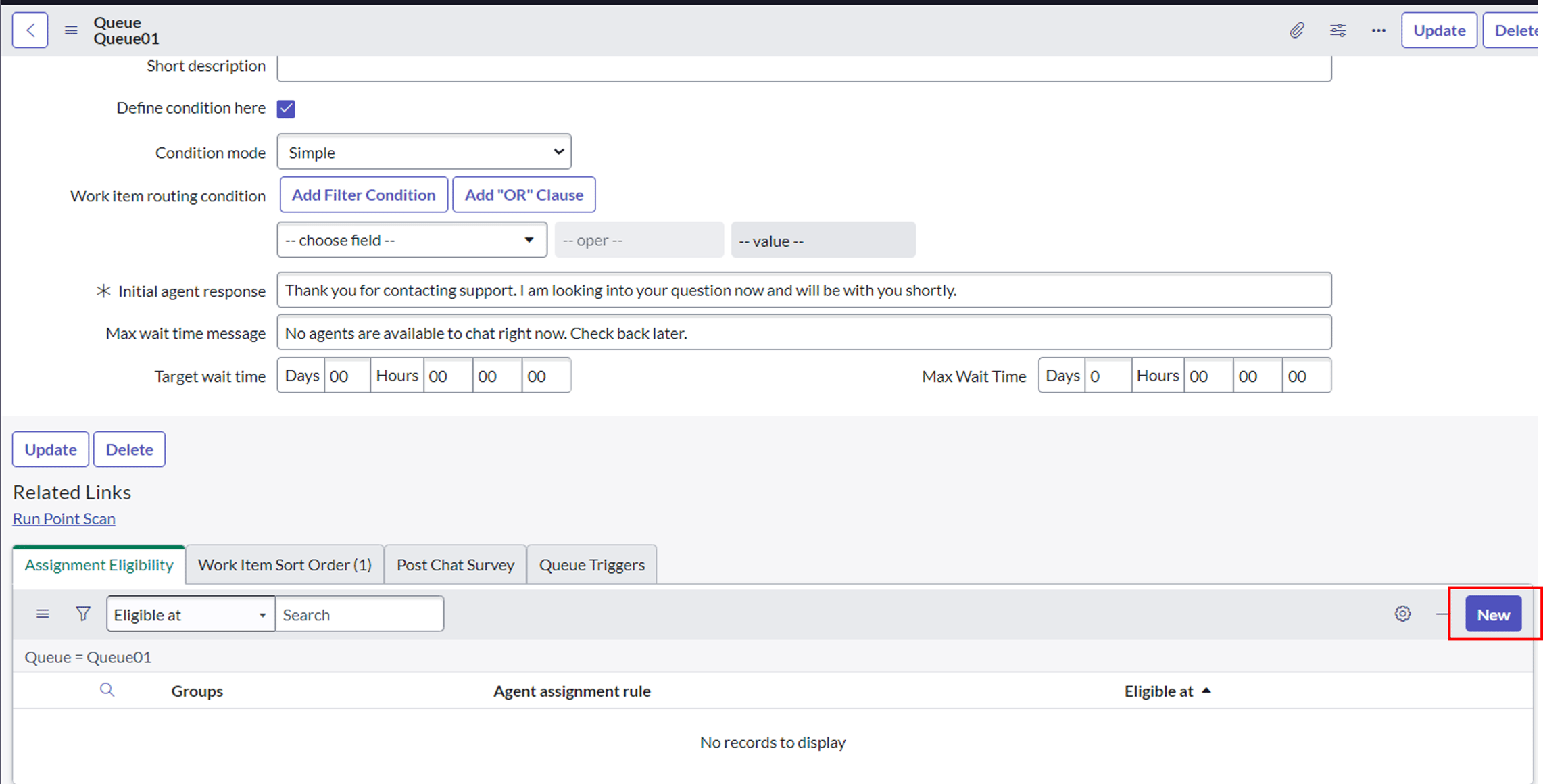Switch to the Post Chat Survey tab
Viewport: 1543px width, 784px height.
[x=454, y=564]
